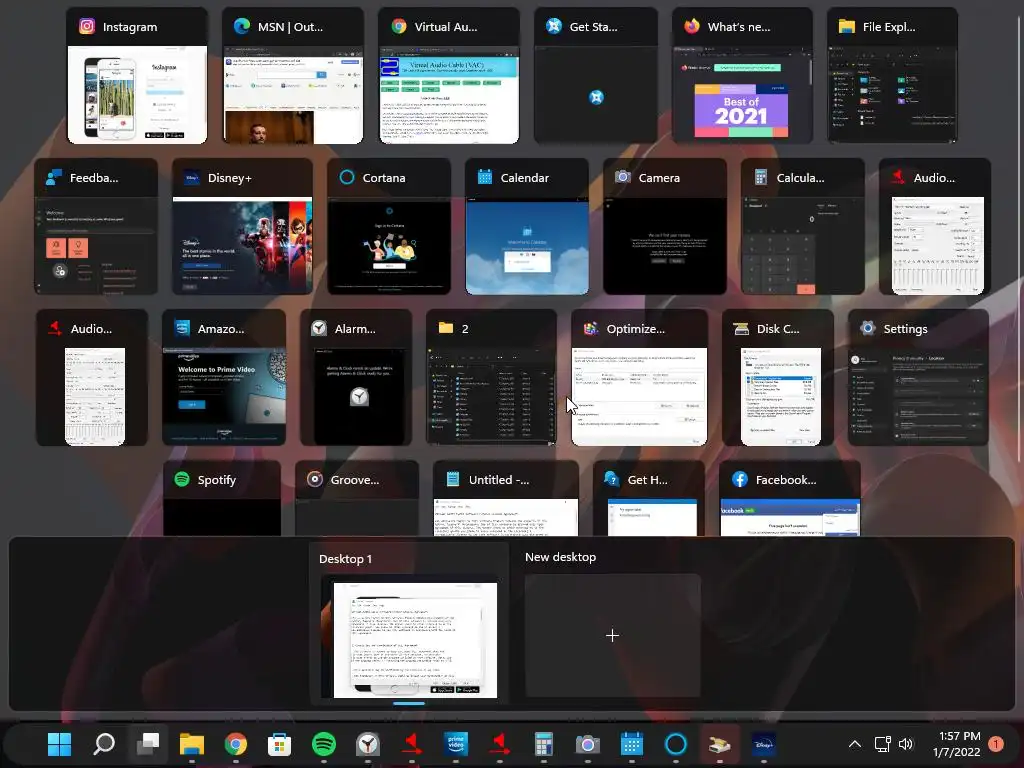Open Calculator from the taskbar

click(544, 744)
